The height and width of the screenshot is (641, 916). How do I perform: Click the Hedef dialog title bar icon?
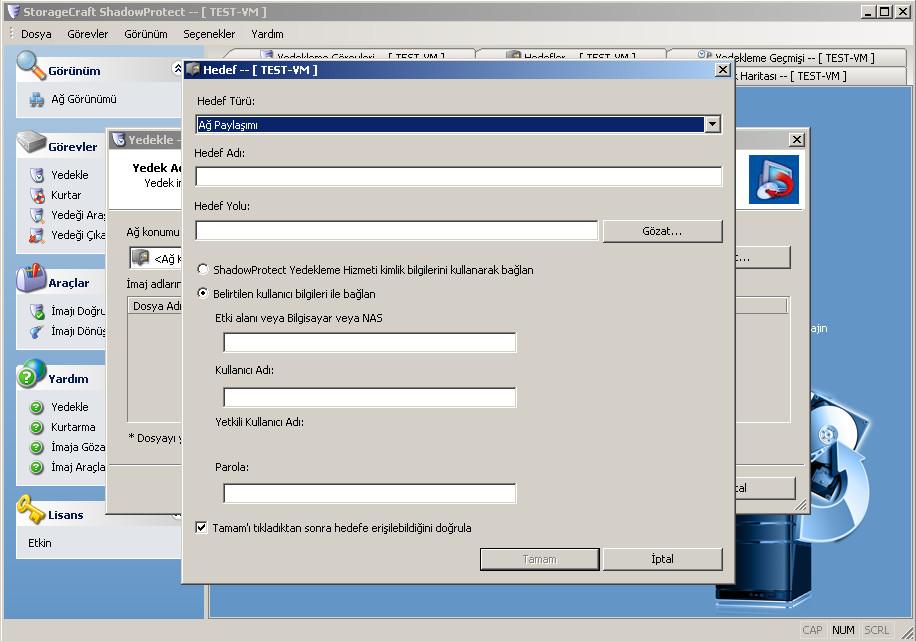[193, 70]
